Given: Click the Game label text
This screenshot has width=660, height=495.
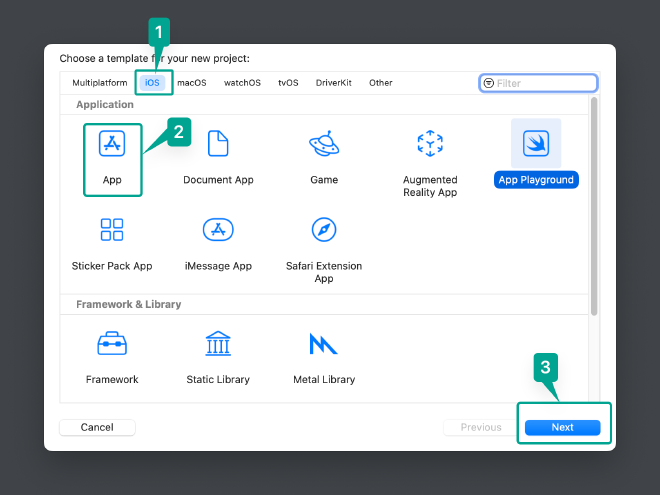Looking at the screenshot, I should 324,180.
